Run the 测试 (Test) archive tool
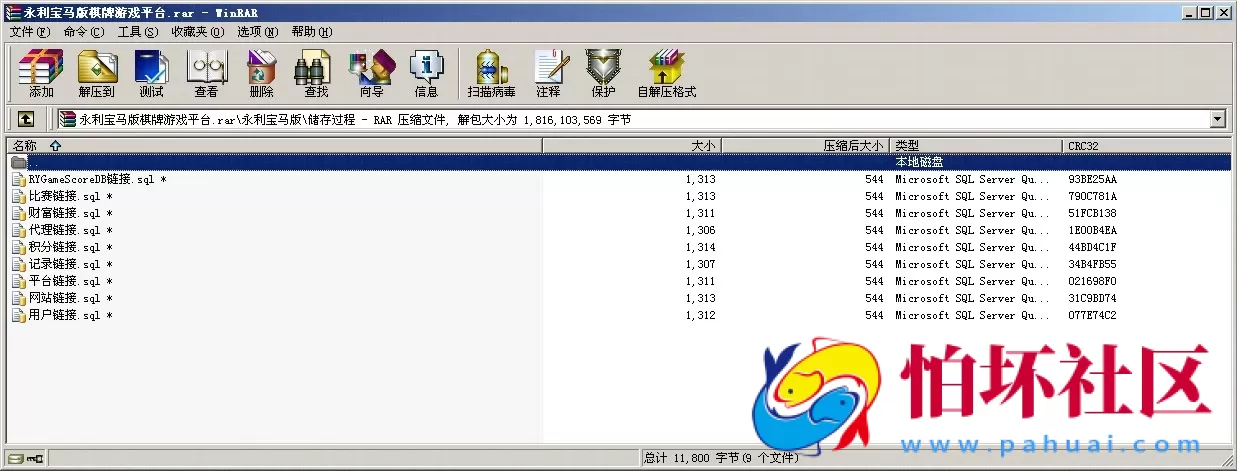This screenshot has width=1237, height=471. tap(151, 73)
